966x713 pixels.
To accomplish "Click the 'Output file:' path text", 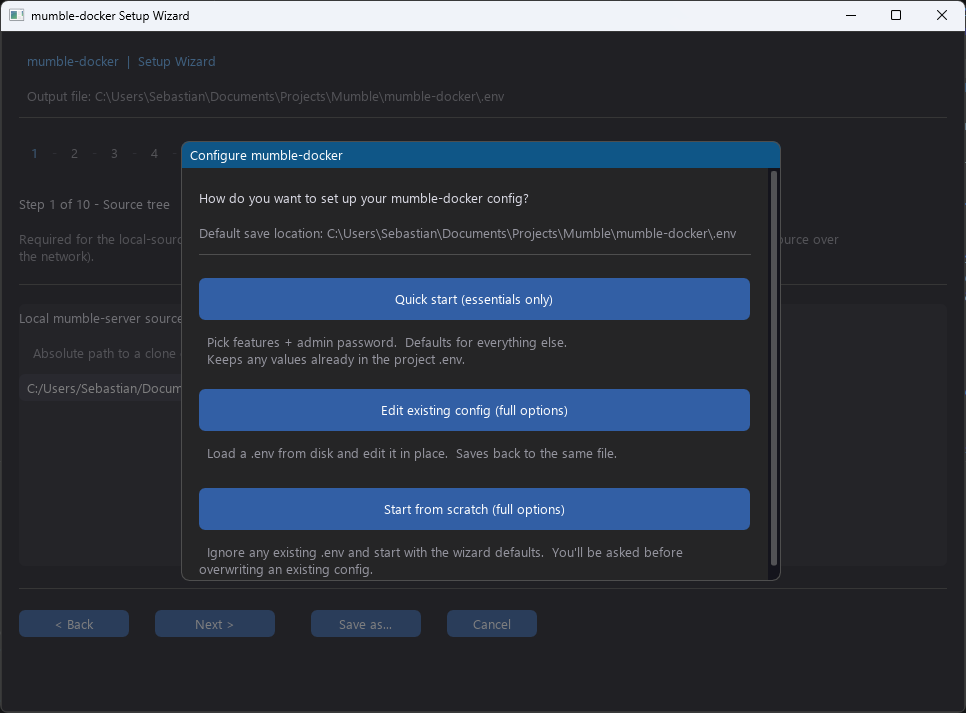I will click(x=266, y=97).
